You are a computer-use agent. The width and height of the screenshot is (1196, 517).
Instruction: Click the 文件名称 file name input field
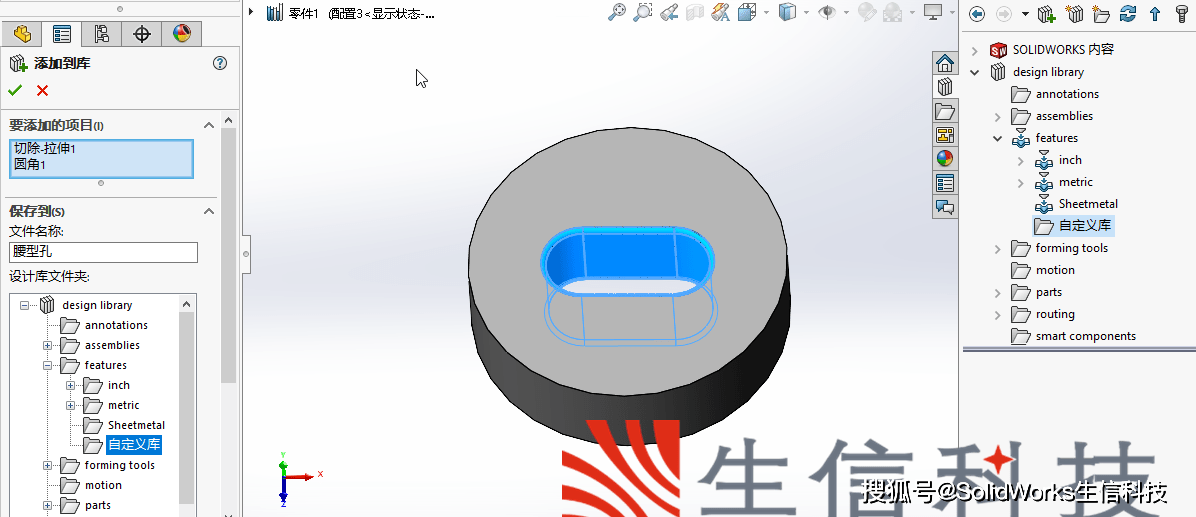pos(104,252)
